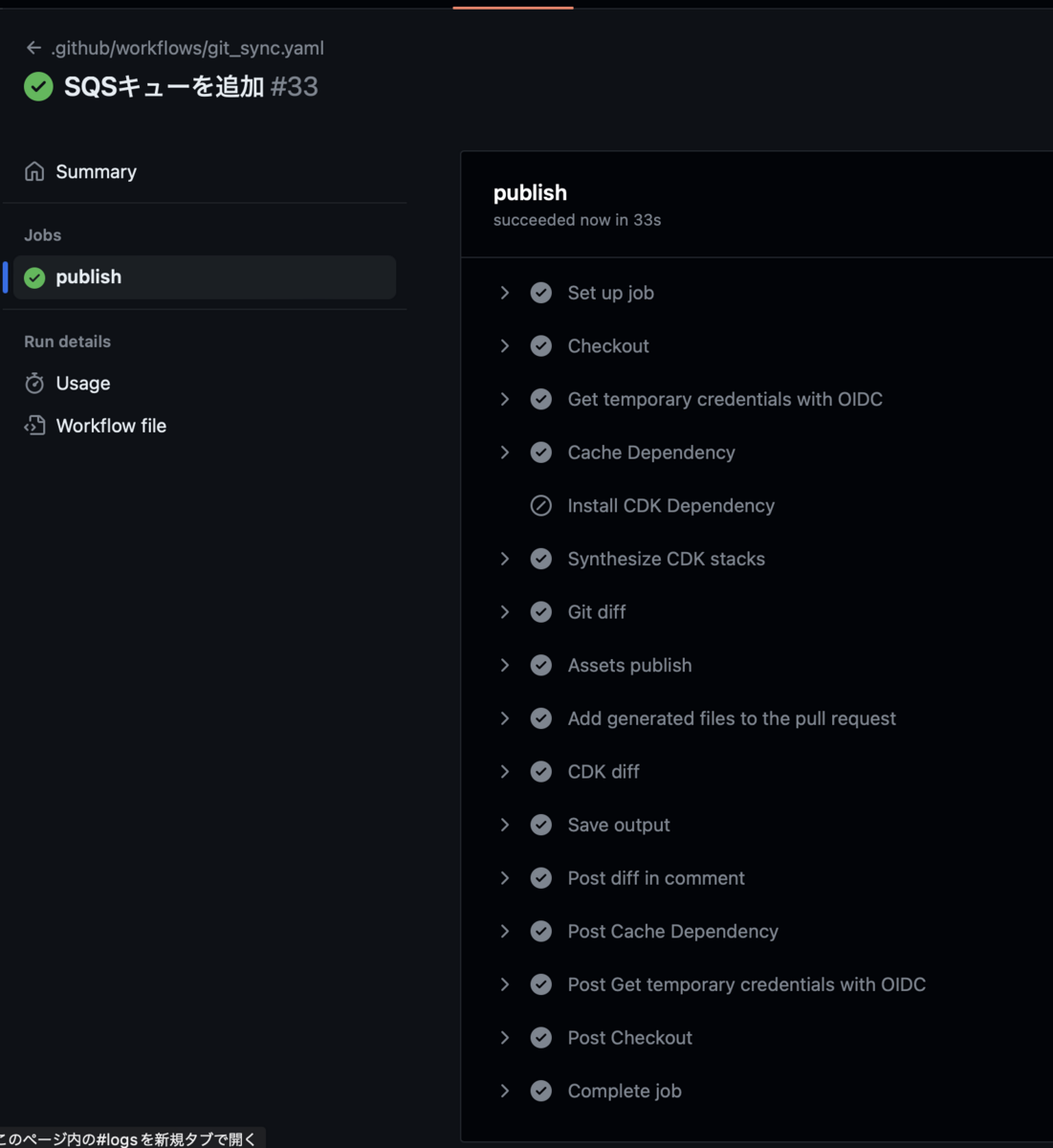This screenshot has height=1148, width=1053.
Task: Expand the Synthesize CDK stacks step
Action: point(505,559)
